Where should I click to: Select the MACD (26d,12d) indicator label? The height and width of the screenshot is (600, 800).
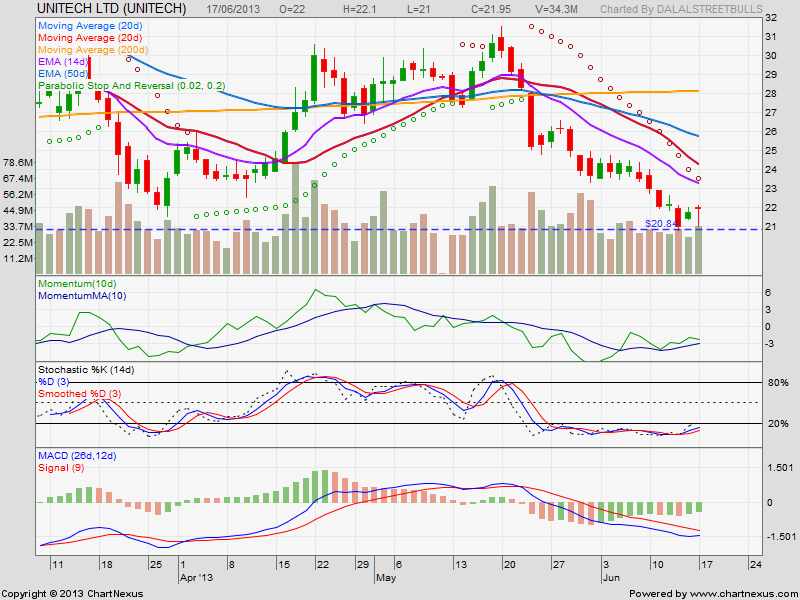(x=77, y=456)
